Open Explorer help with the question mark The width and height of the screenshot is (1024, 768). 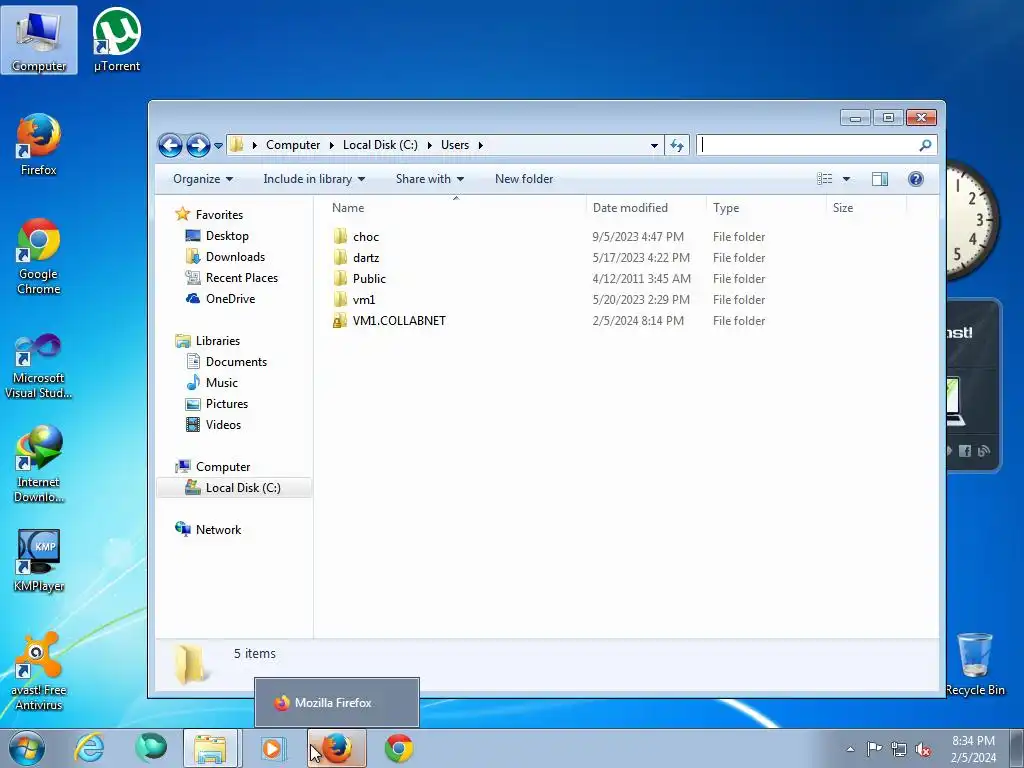click(x=916, y=179)
